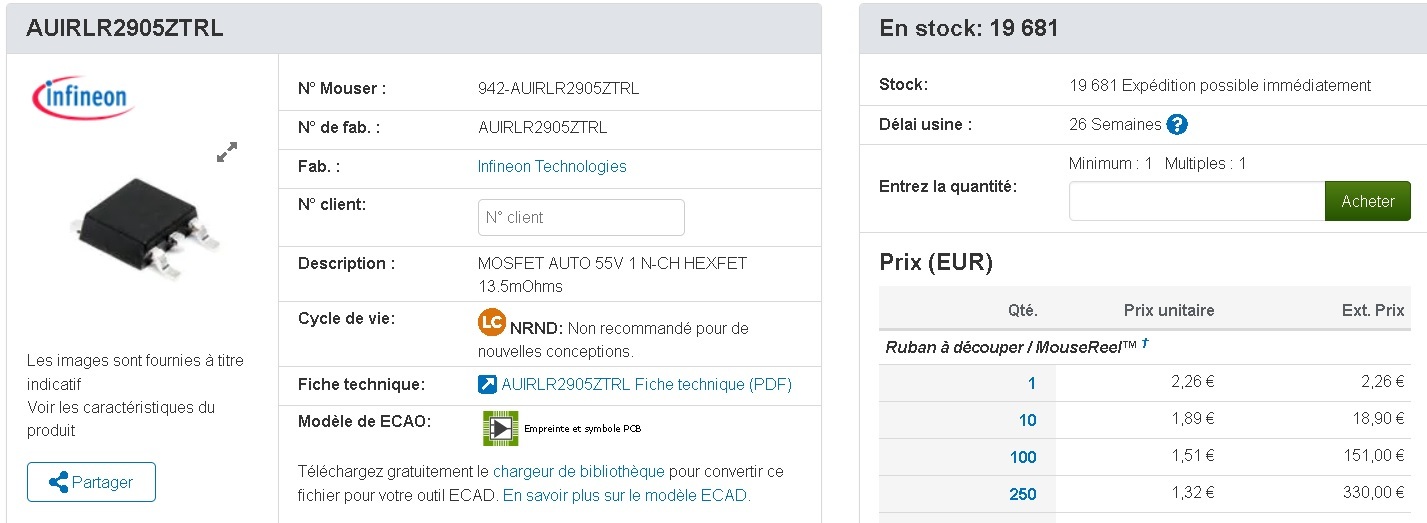Open En savoir plus sur le modèle ECAD
Screen dimensions: 1427x523
coord(626,495)
